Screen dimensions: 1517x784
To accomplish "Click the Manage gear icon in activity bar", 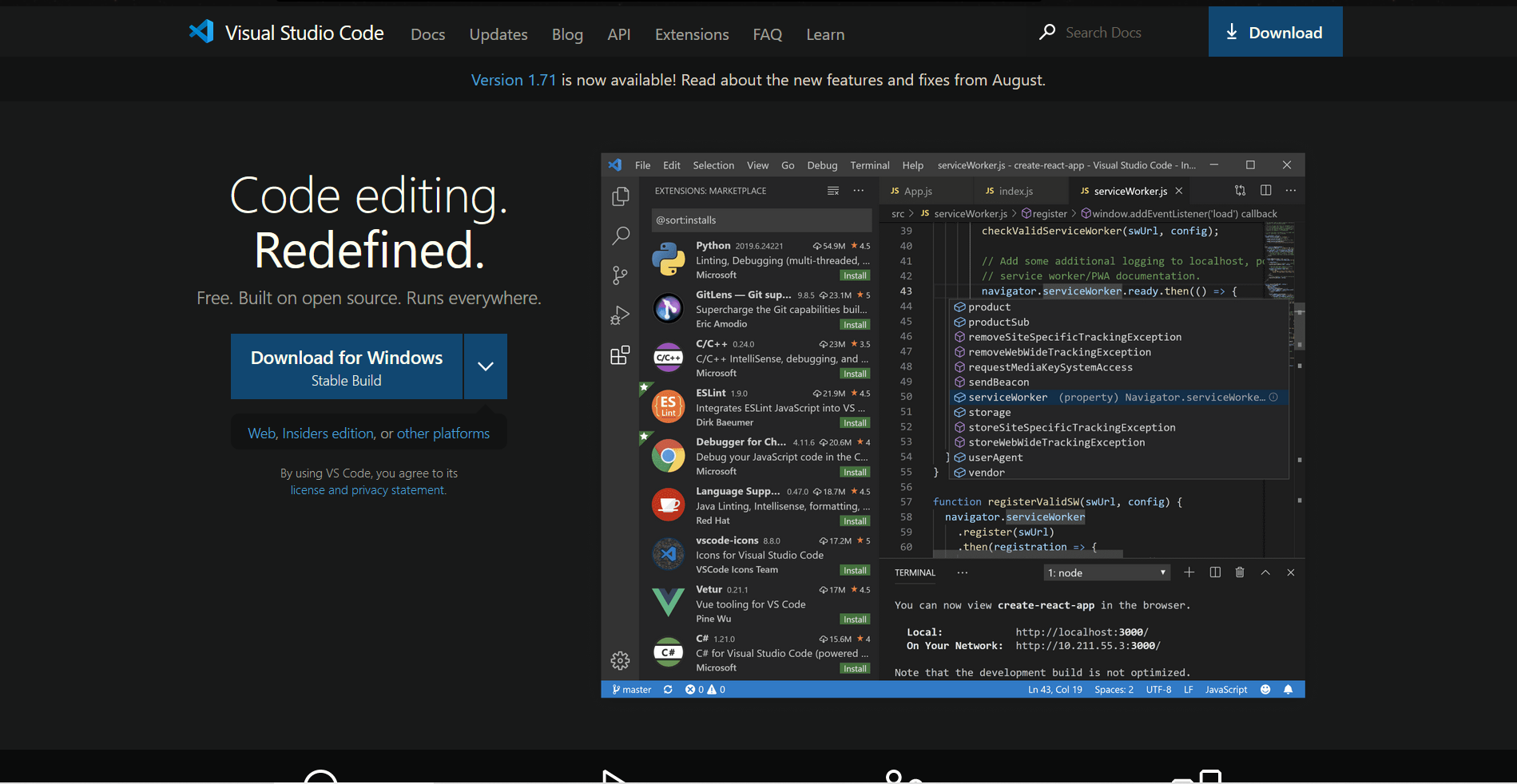I will click(620, 660).
